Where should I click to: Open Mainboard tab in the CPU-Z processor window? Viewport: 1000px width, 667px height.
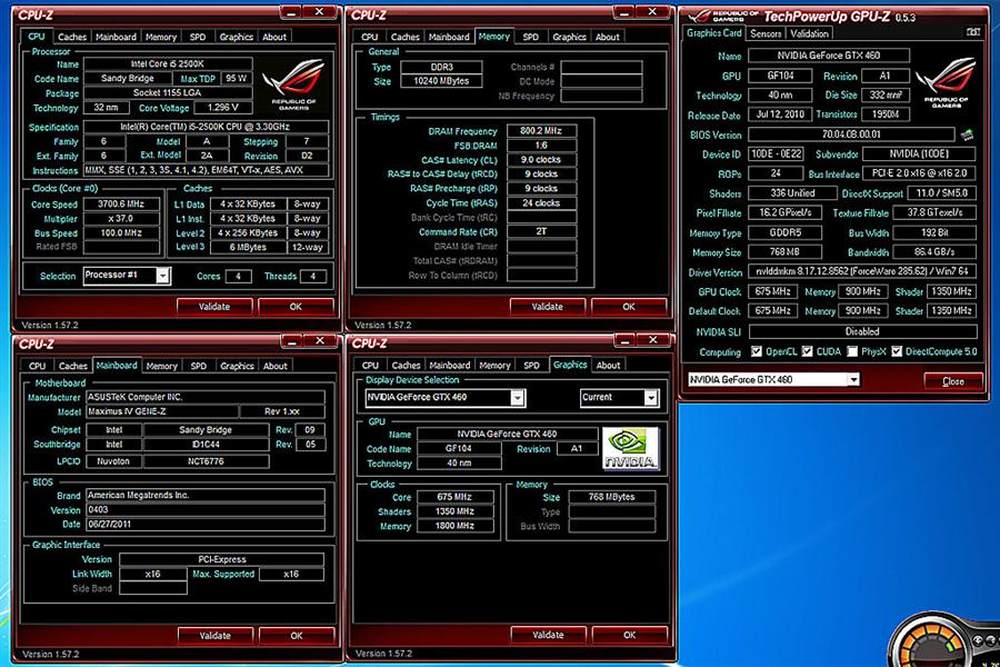[x=115, y=37]
